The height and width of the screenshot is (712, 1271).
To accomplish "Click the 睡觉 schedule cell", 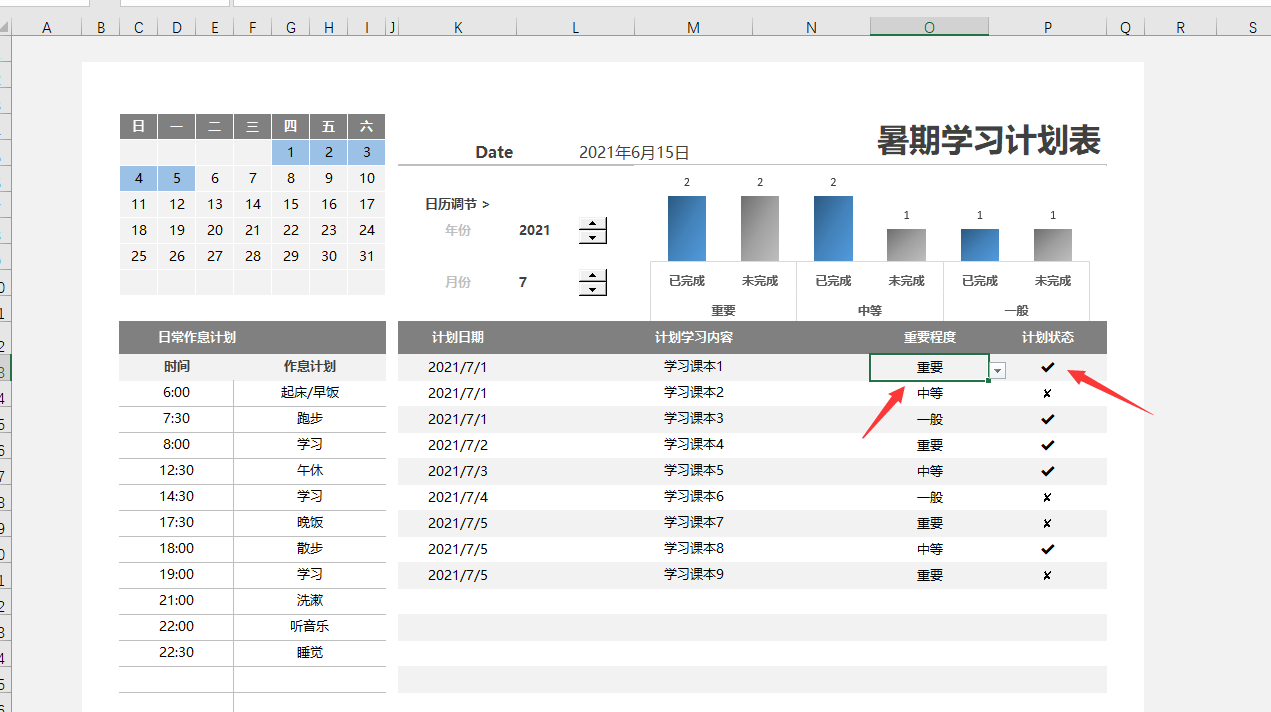I will 310,652.
